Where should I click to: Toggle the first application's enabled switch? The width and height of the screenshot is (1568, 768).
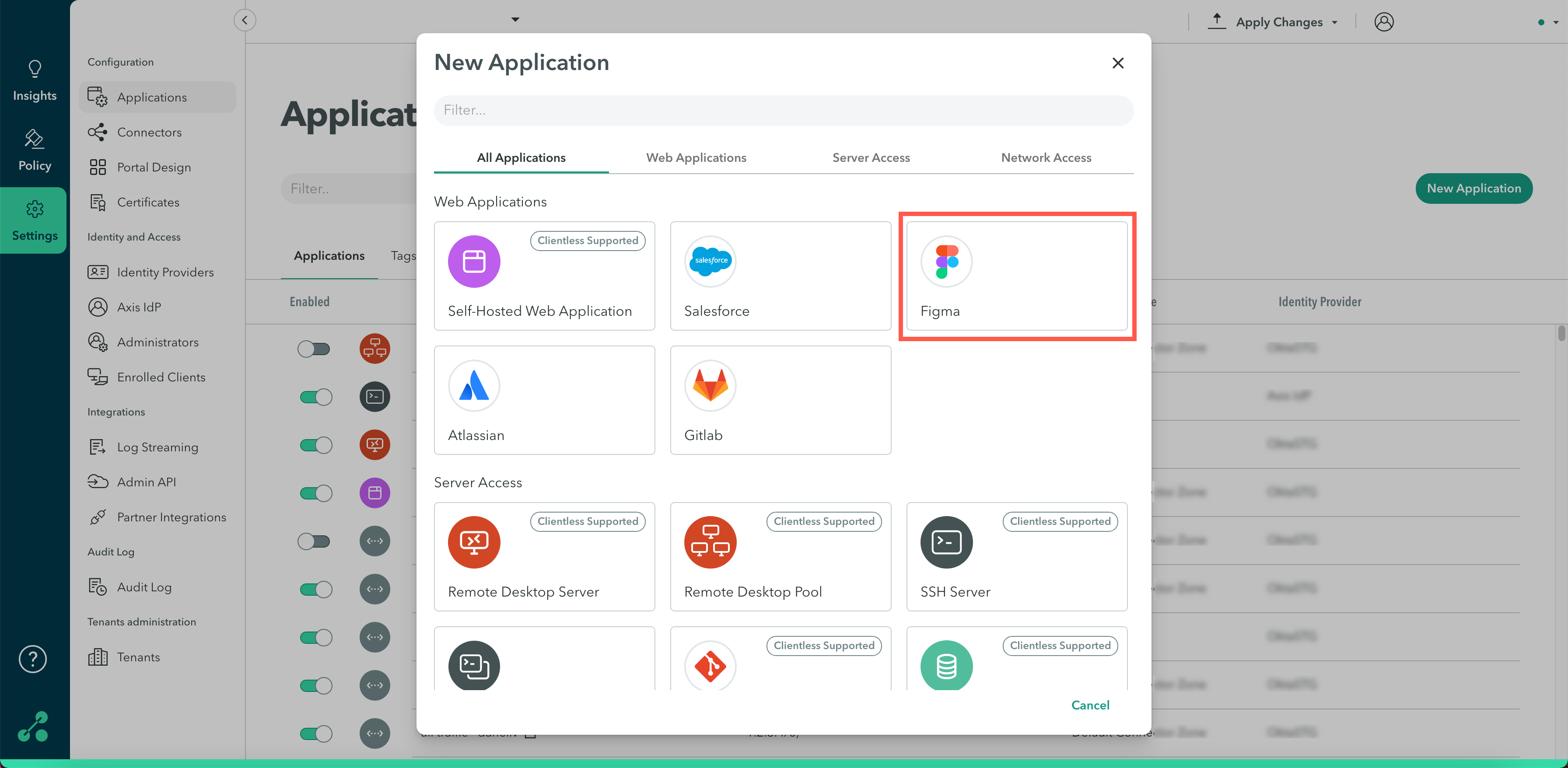[314, 349]
